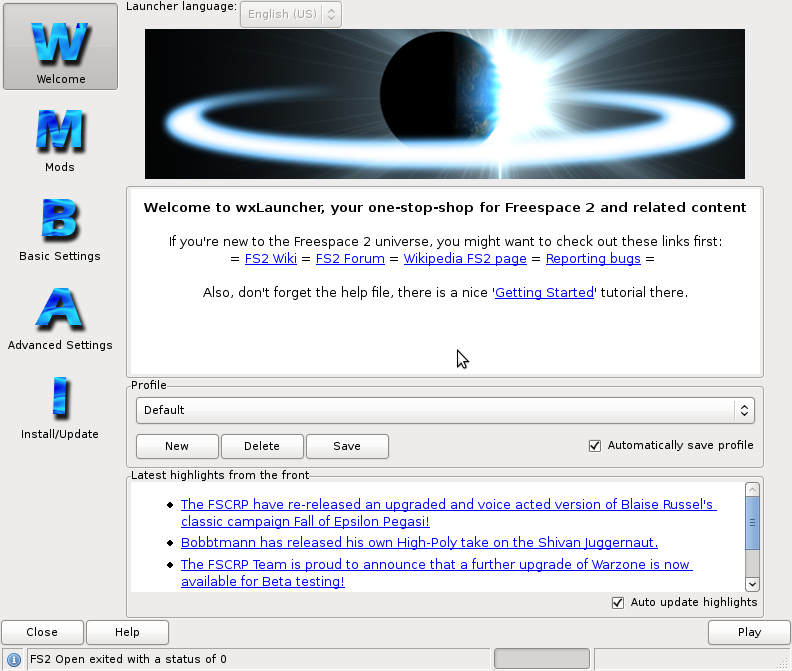Follow the Getting Started tutorial link
This screenshot has width=792, height=671.
pyautogui.click(x=544, y=293)
